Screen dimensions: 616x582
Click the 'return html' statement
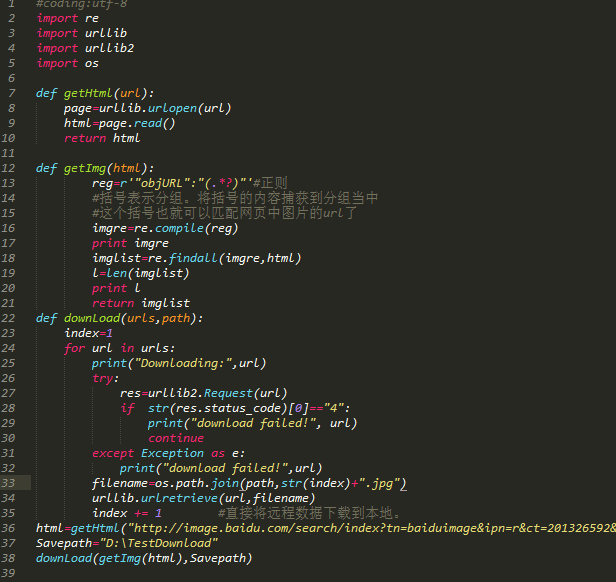pos(102,138)
